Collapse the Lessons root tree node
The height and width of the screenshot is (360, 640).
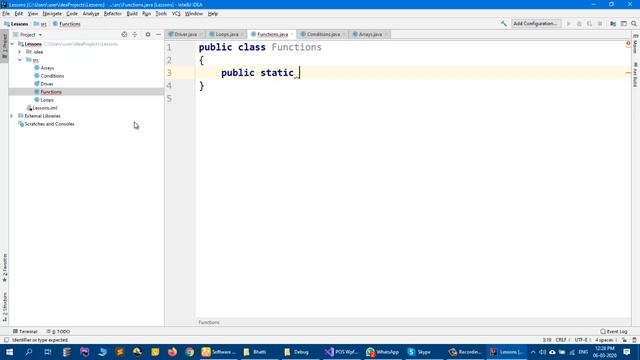tap(12, 44)
